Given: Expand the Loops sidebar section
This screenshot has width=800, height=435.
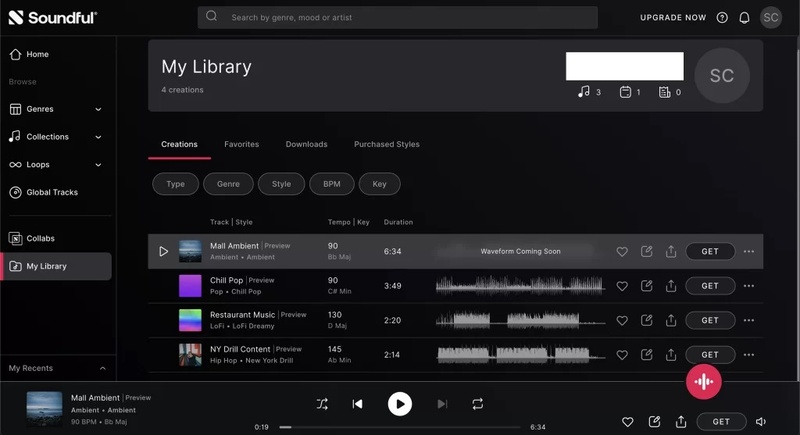Looking at the screenshot, I should tap(98, 165).
